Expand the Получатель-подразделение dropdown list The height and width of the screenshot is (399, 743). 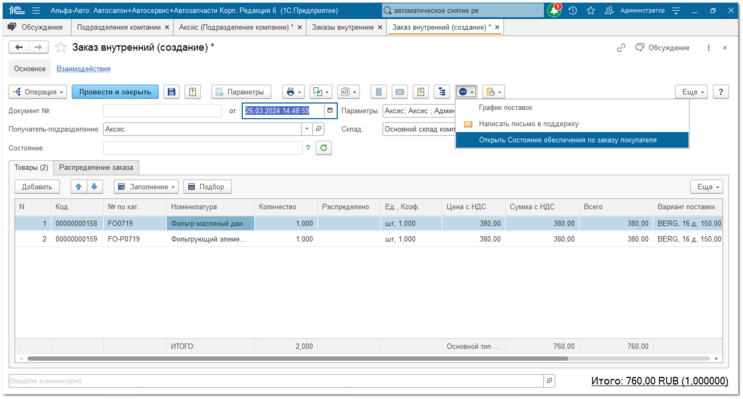(307, 129)
